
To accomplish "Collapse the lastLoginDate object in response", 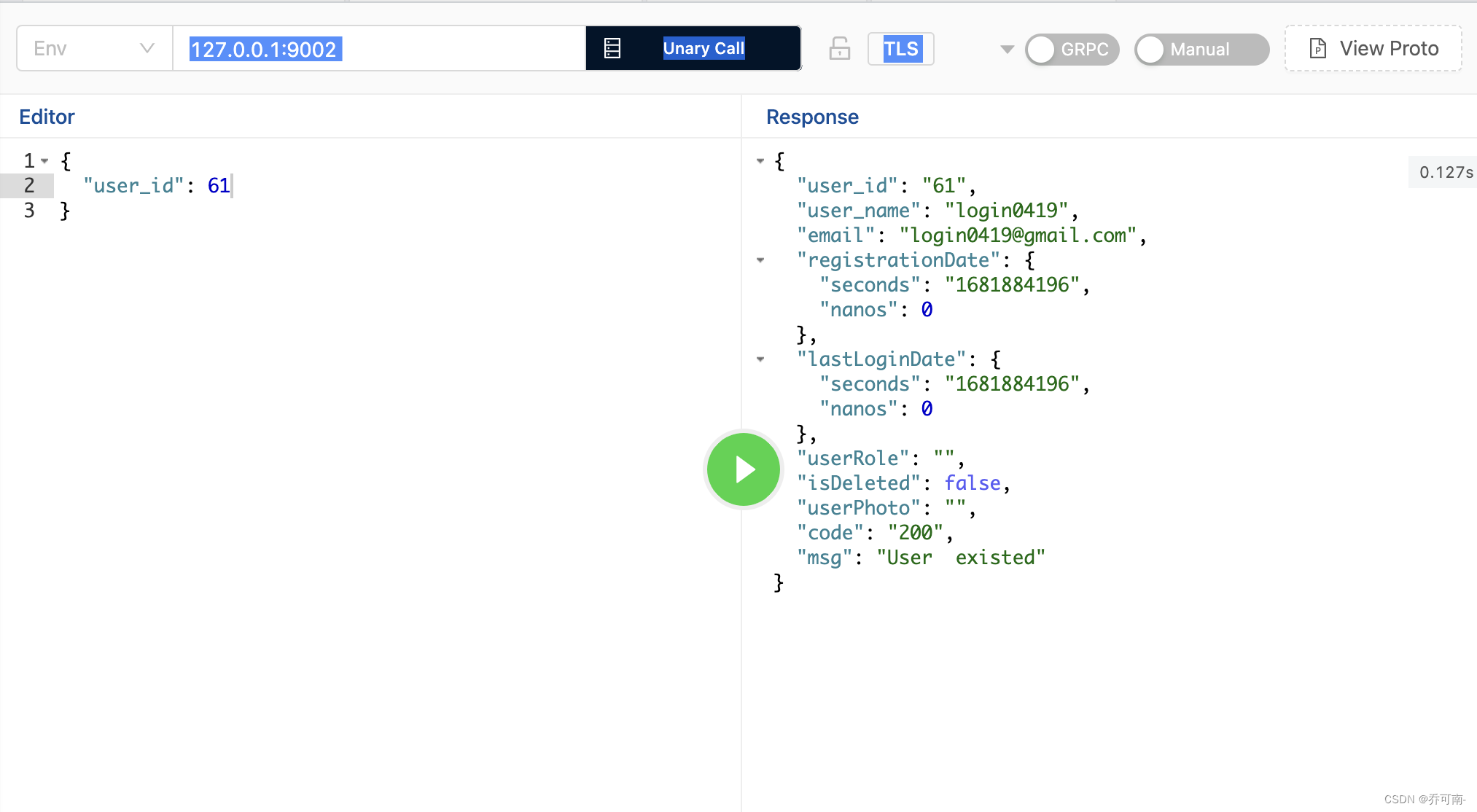I will tap(760, 359).
